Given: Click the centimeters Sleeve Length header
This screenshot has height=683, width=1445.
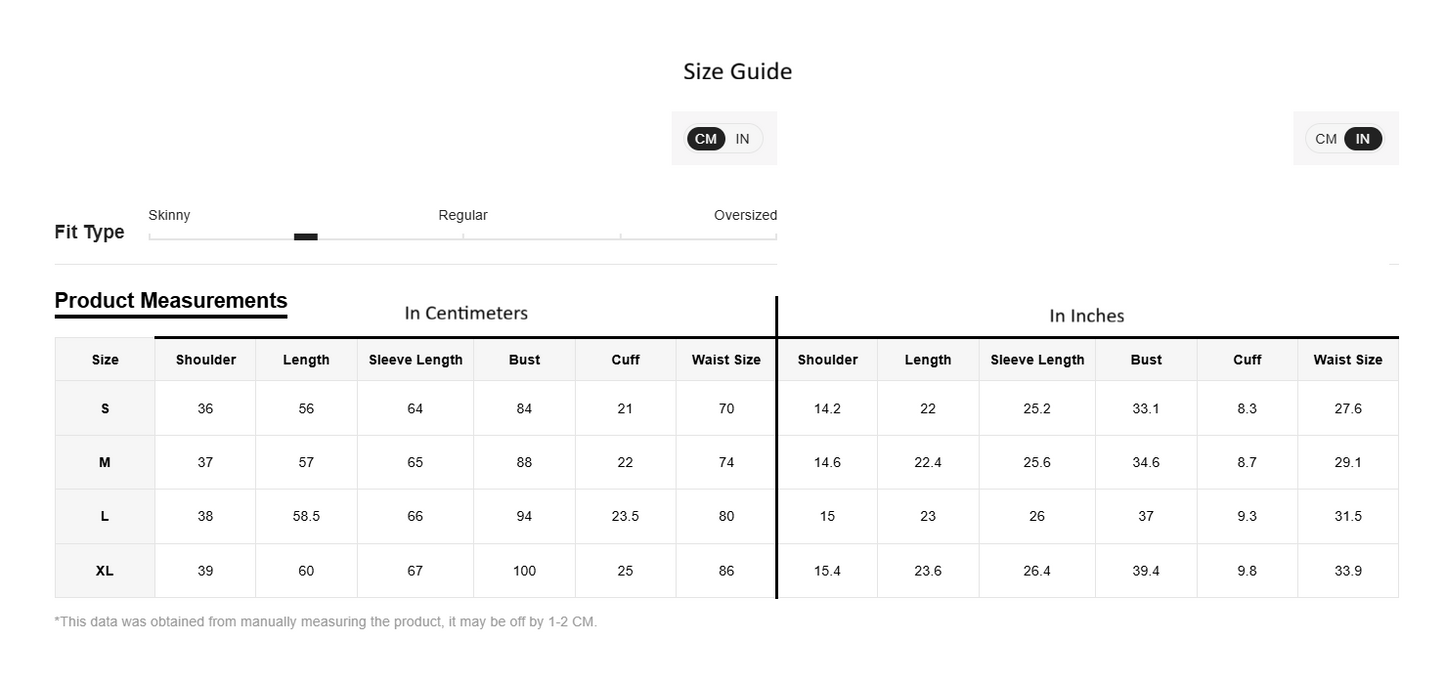Looking at the screenshot, I should [x=416, y=360].
